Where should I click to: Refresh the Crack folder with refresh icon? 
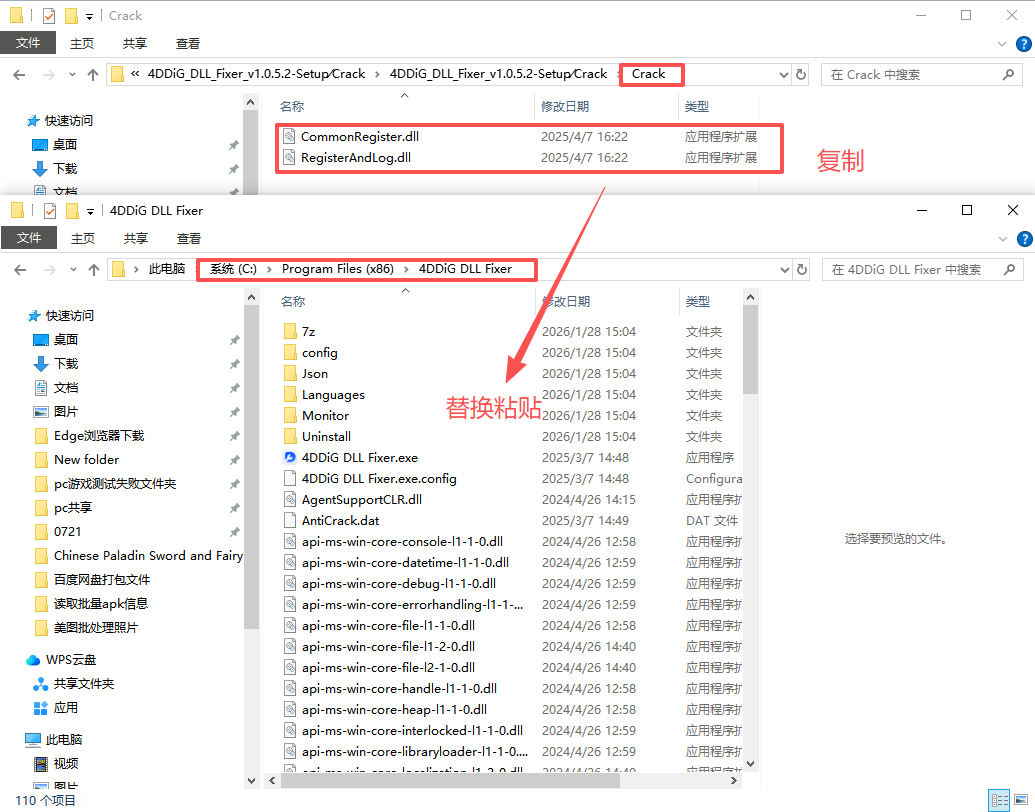point(800,74)
